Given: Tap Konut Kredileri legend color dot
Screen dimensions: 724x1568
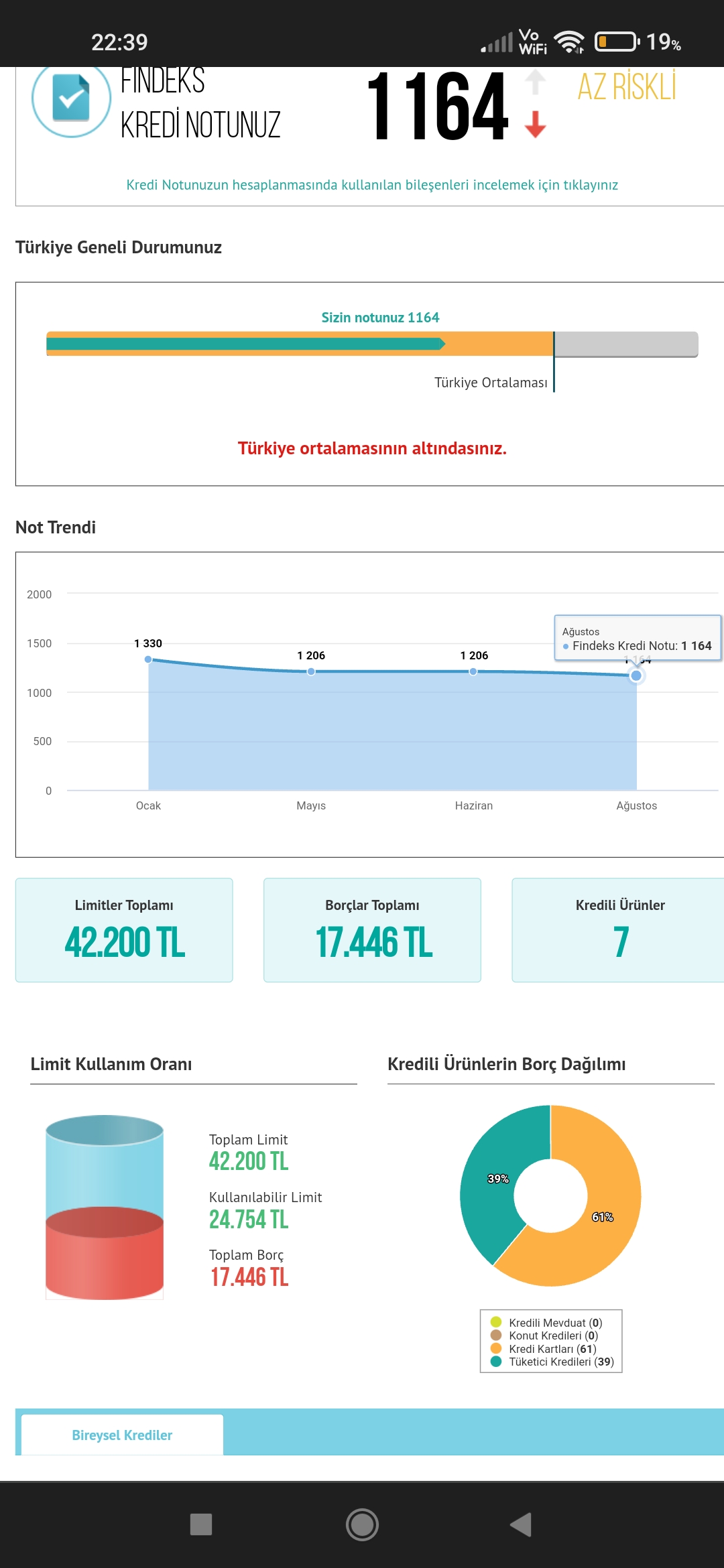Looking at the screenshot, I should click(496, 1335).
